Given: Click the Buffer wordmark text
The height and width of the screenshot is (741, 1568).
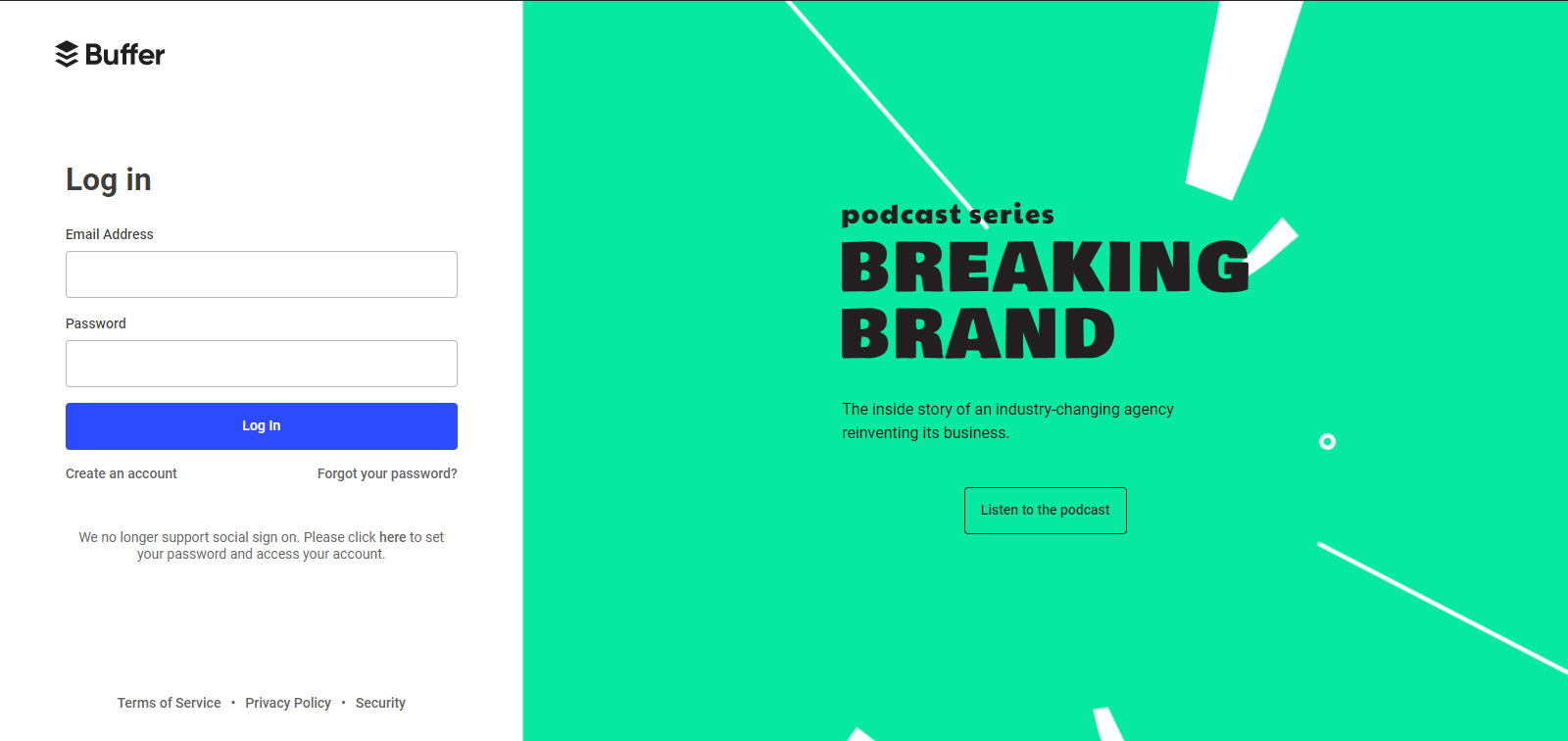Looking at the screenshot, I should (x=124, y=55).
